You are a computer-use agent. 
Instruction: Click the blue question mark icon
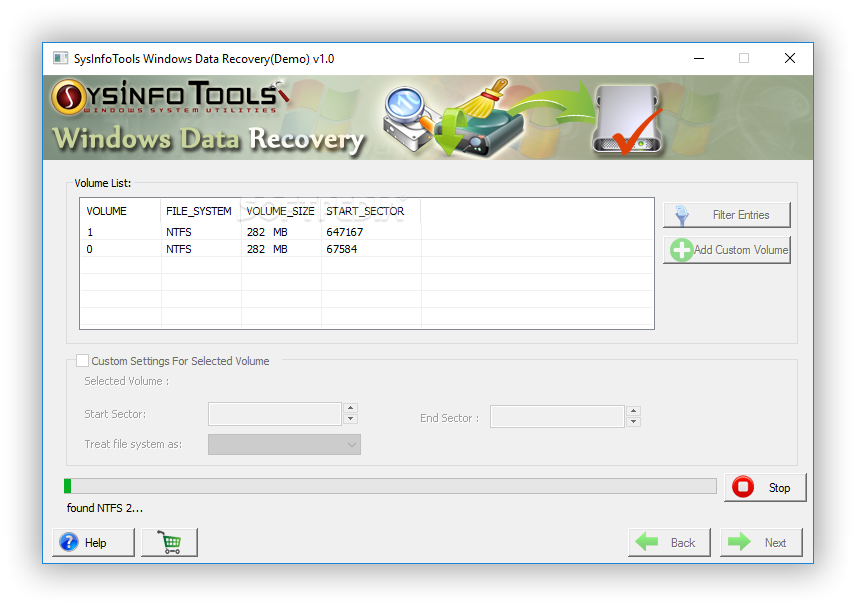tap(69, 543)
